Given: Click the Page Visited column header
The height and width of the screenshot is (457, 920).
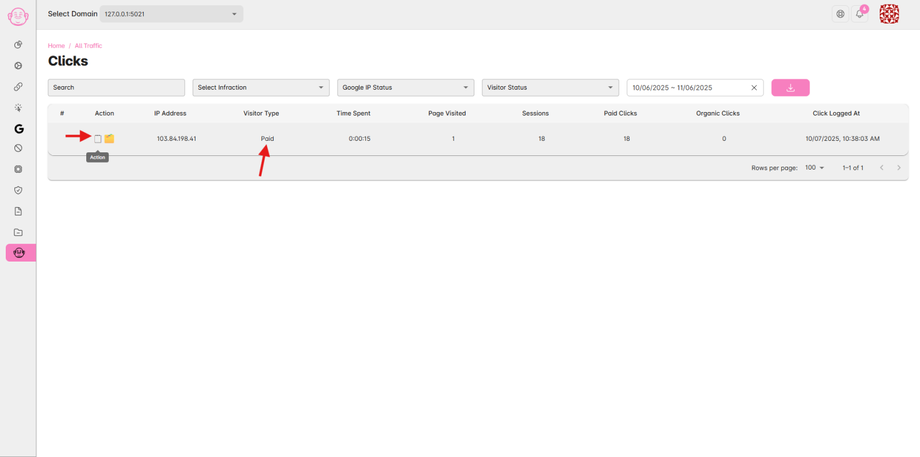Looking at the screenshot, I should tap(447, 113).
